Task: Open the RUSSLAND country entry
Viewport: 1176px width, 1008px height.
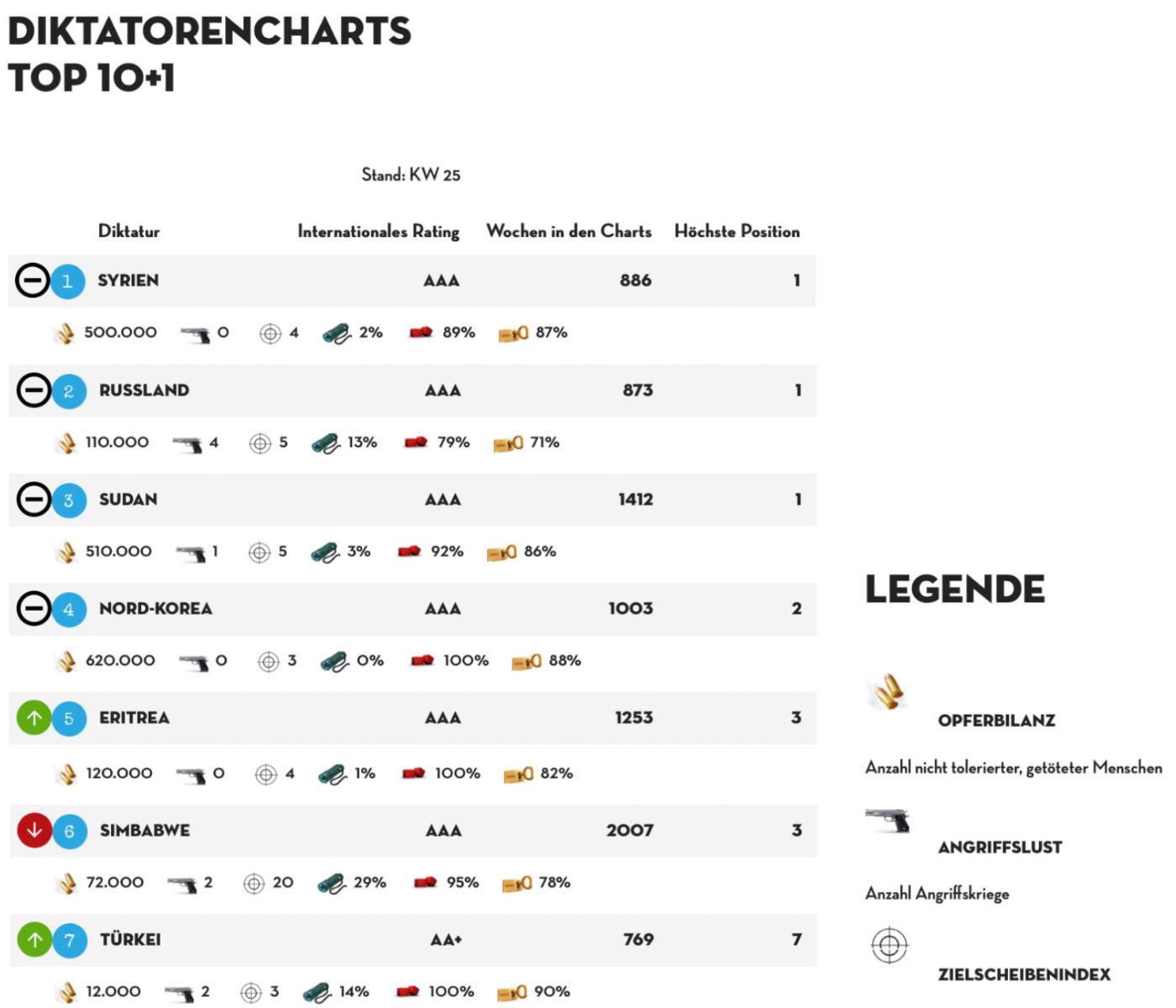Action: tap(144, 391)
